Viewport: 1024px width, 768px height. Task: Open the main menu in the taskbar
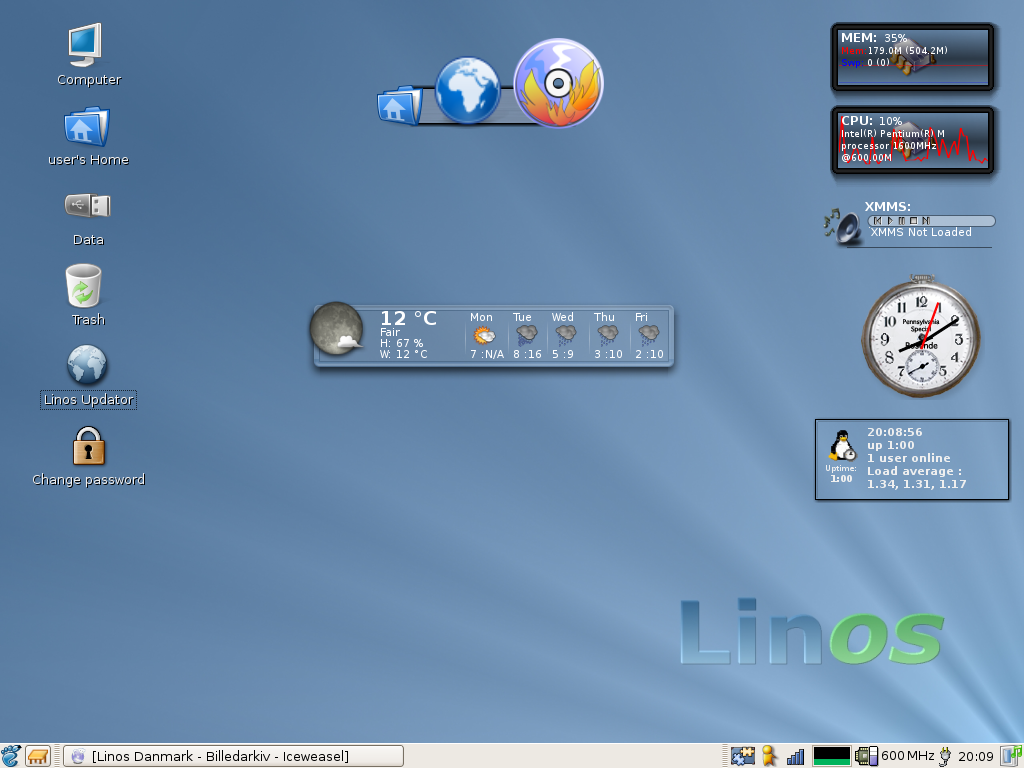(11, 756)
